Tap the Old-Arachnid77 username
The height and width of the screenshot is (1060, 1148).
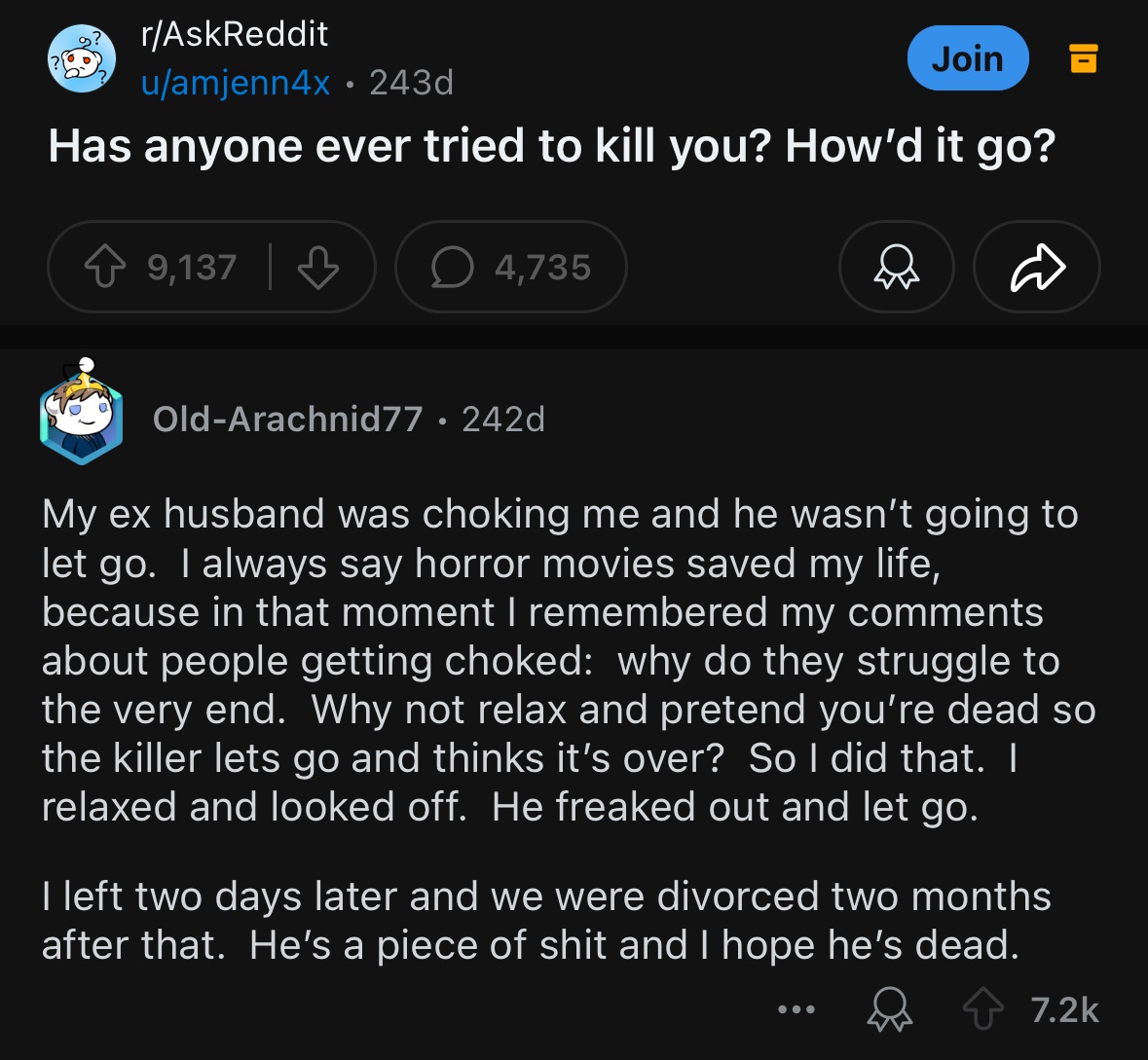[x=287, y=420]
